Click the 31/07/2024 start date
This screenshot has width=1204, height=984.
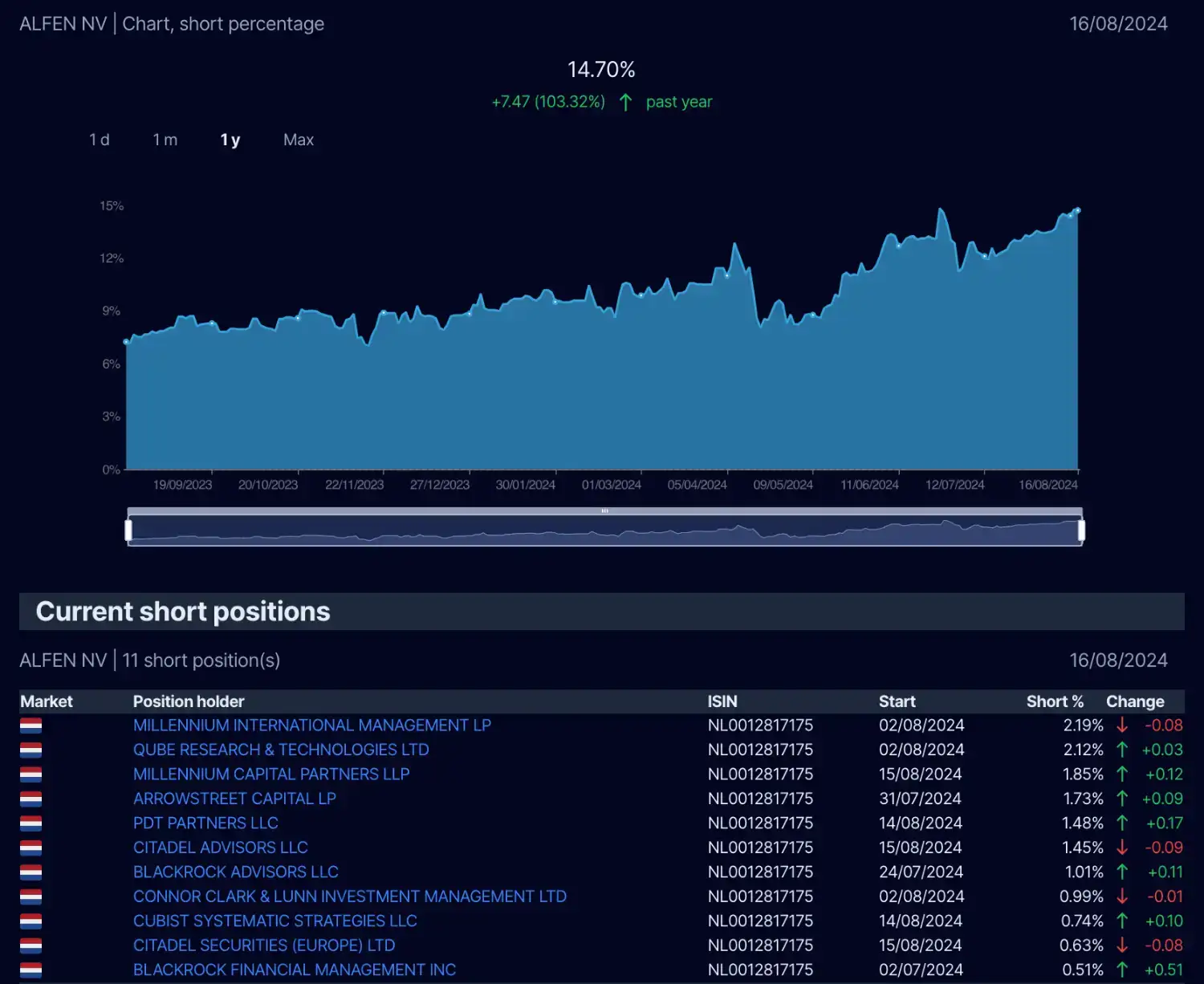click(x=920, y=799)
